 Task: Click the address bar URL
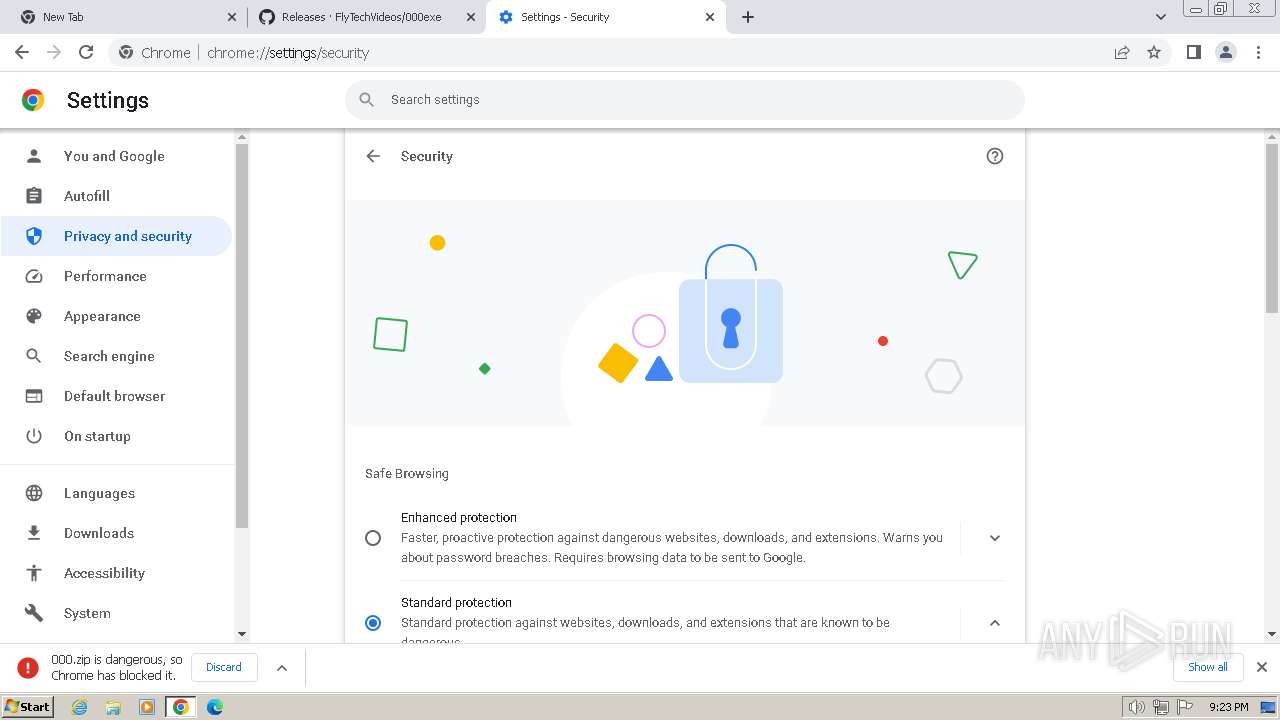point(288,53)
